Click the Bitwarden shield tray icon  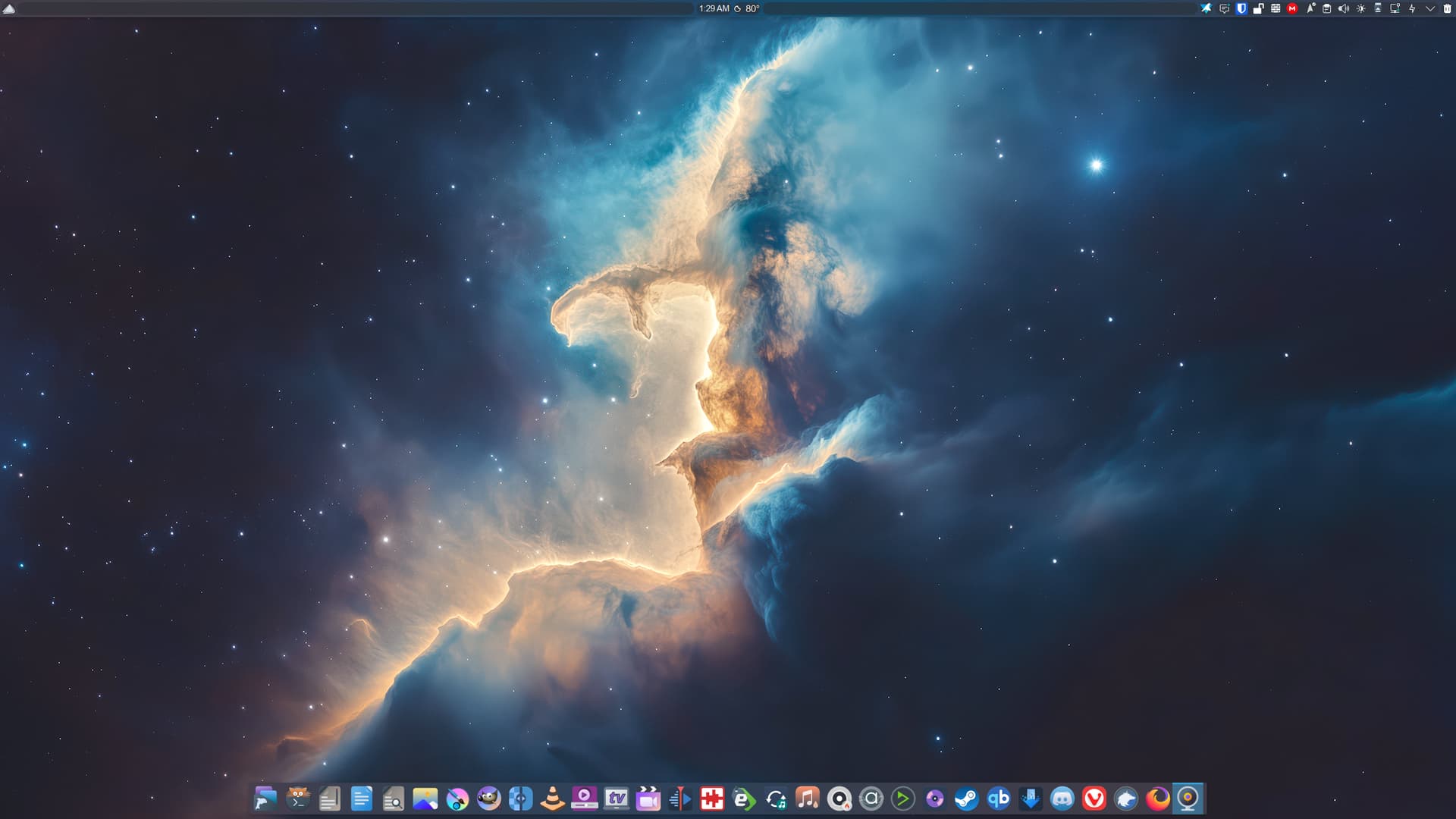click(1241, 8)
